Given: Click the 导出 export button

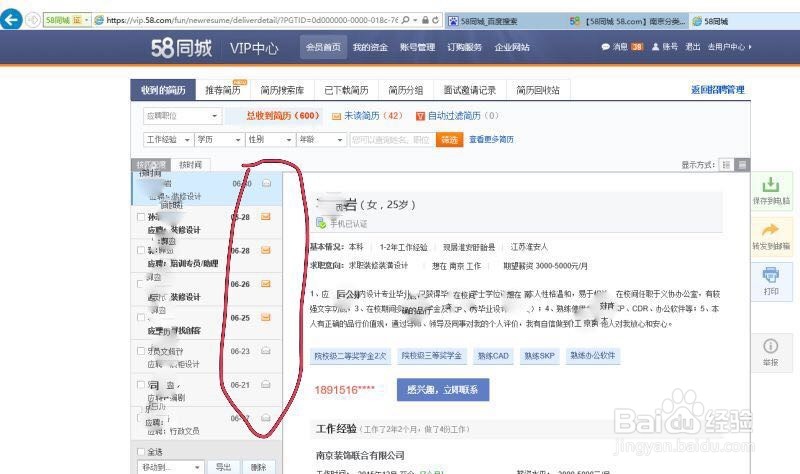Looking at the screenshot, I should (x=223, y=467).
